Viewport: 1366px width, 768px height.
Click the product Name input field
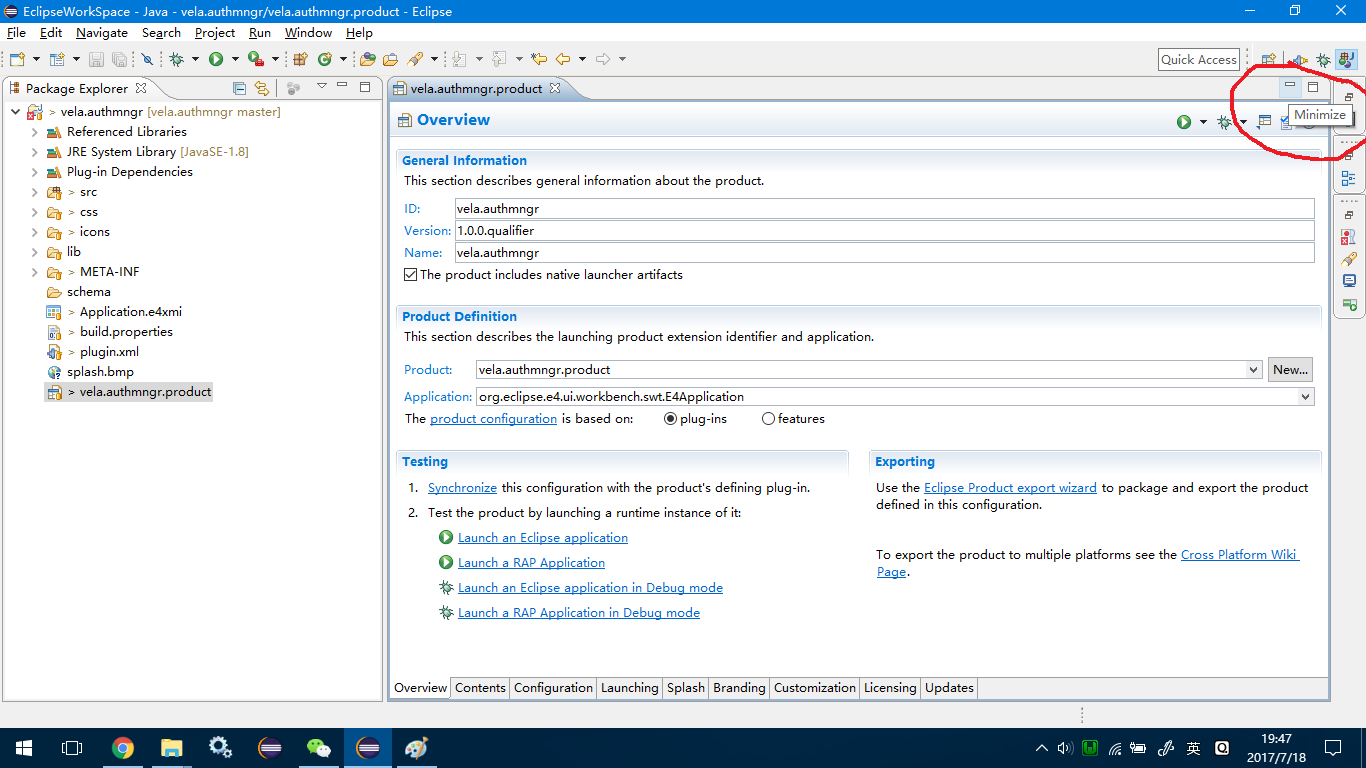tap(884, 253)
